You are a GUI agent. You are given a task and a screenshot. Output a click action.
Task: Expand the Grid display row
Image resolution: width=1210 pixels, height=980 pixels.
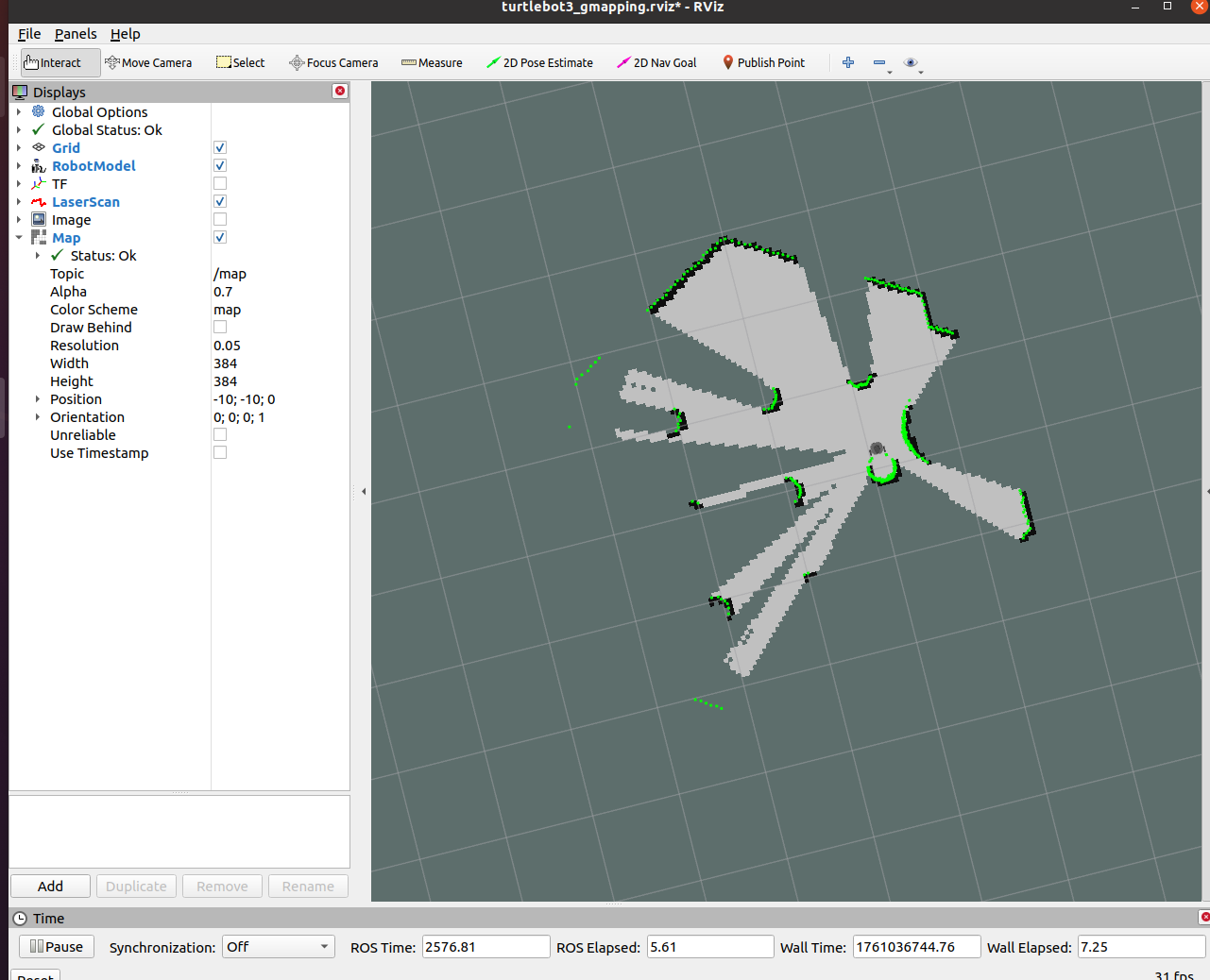coord(19,147)
